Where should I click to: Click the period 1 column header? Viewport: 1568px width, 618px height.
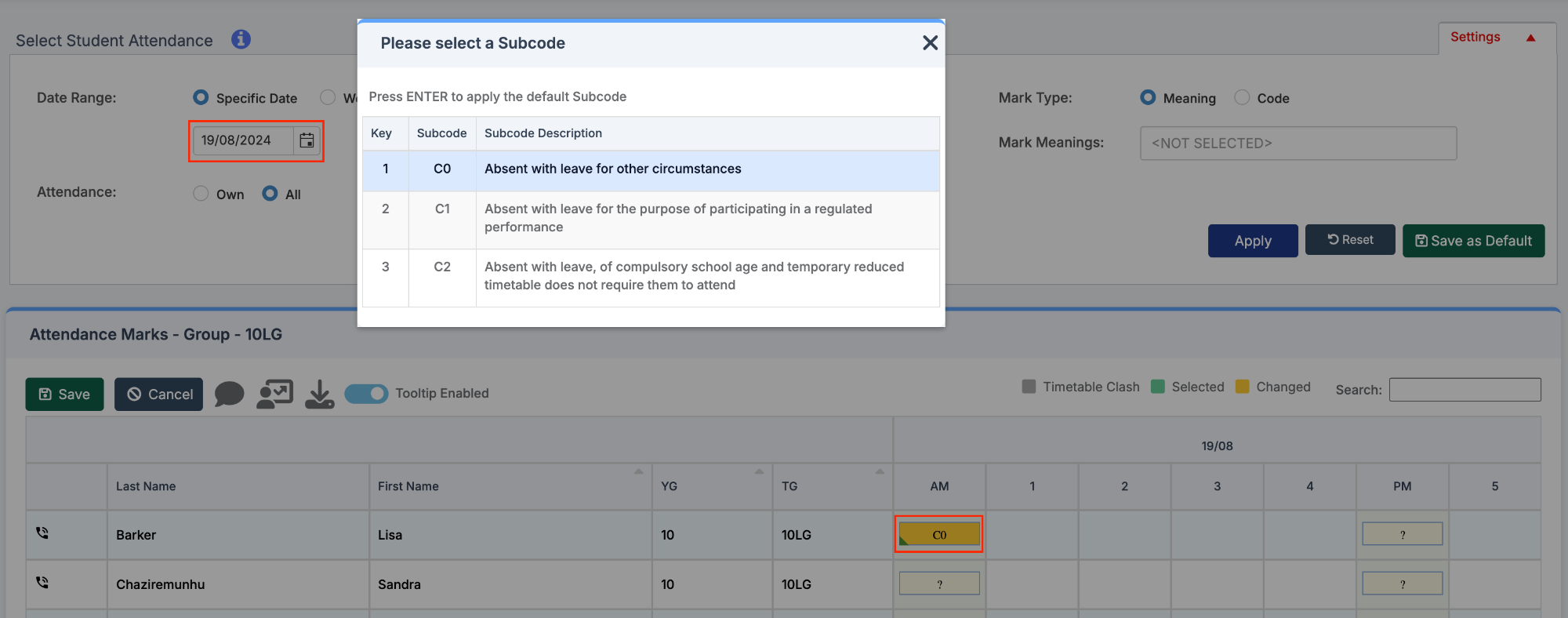[x=1032, y=486]
